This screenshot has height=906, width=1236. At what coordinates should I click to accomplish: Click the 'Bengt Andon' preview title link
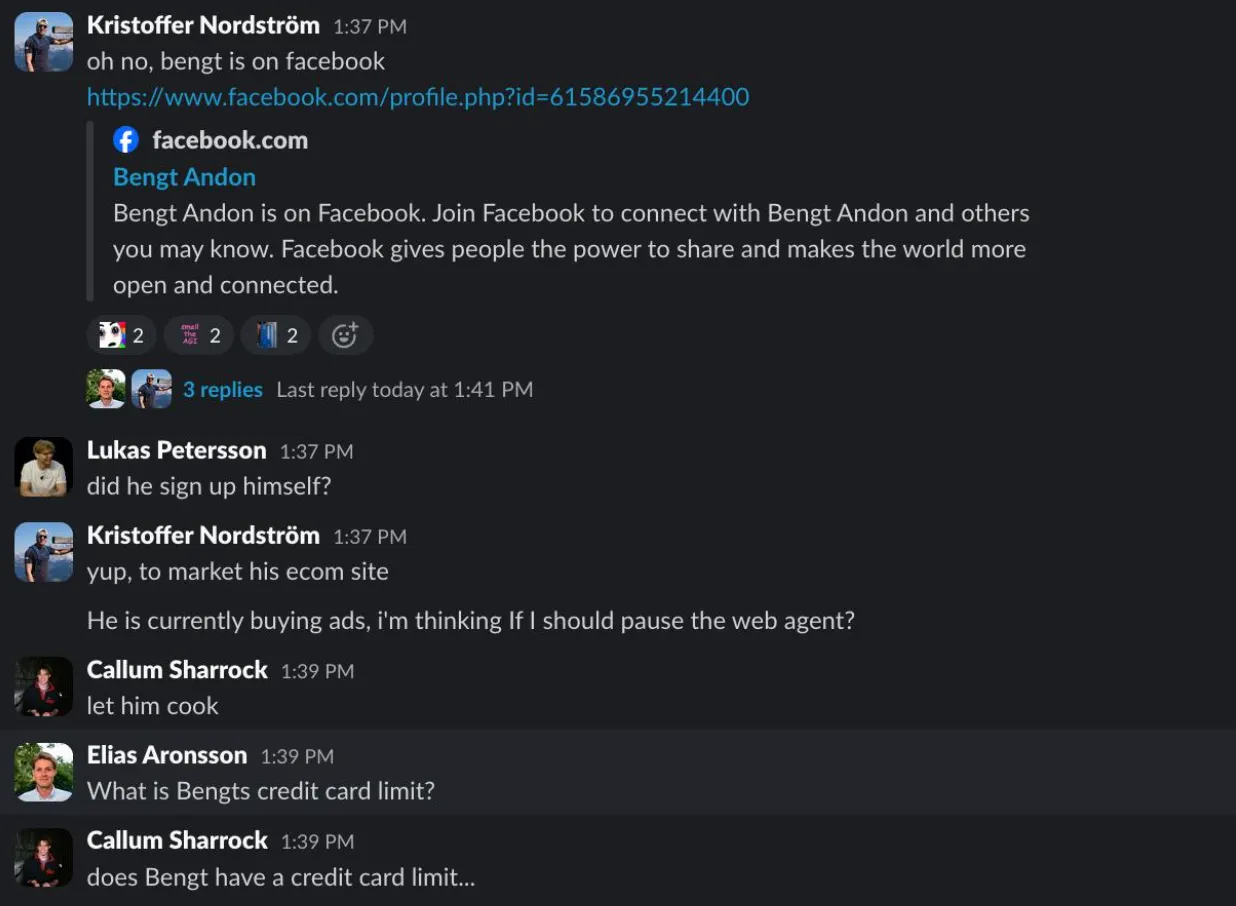pos(184,176)
